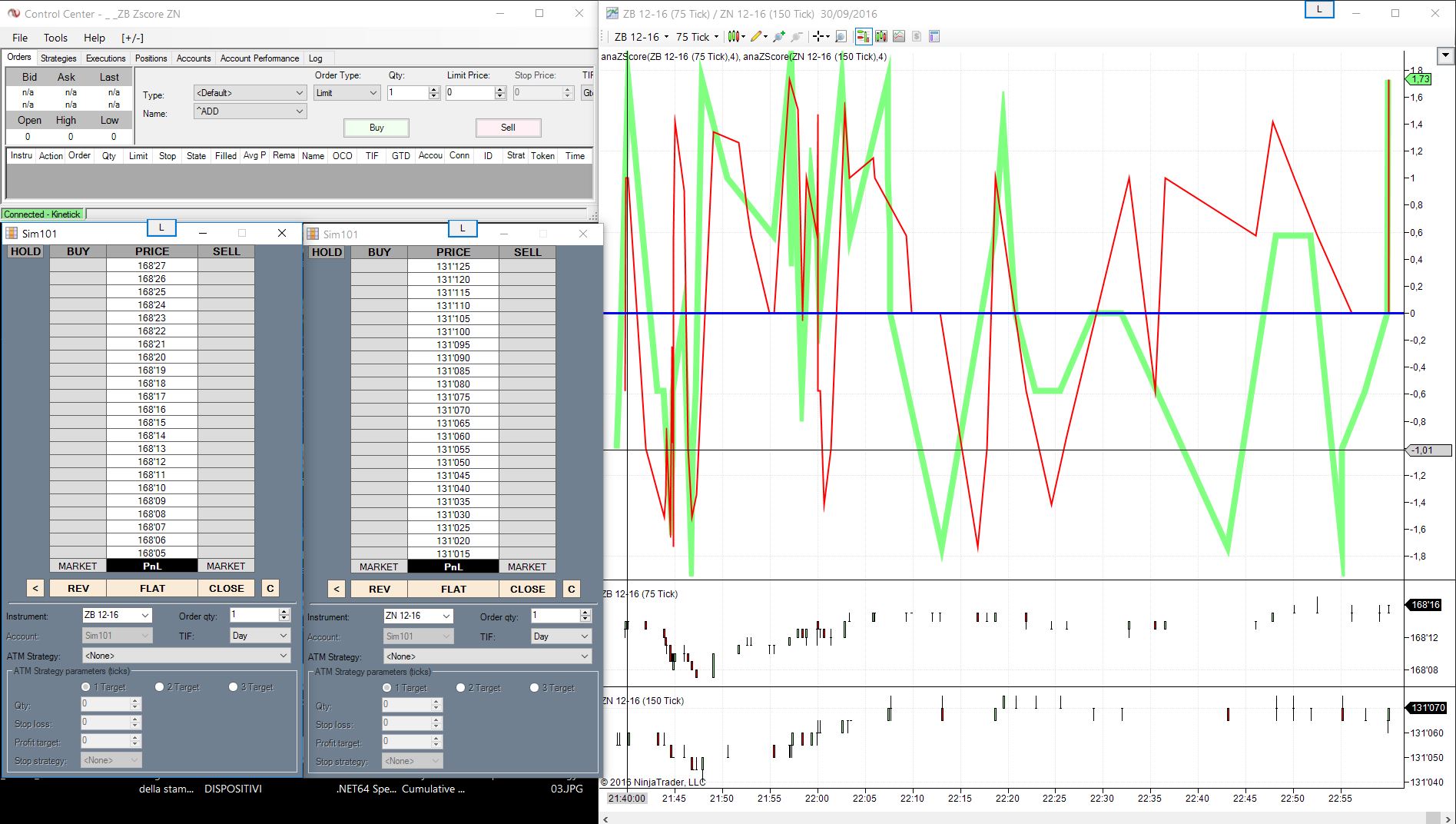Open the Name ^ADD dropdown
Viewport: 1456px width, 824px height.
pyautogui.click(x=250, y=111)
